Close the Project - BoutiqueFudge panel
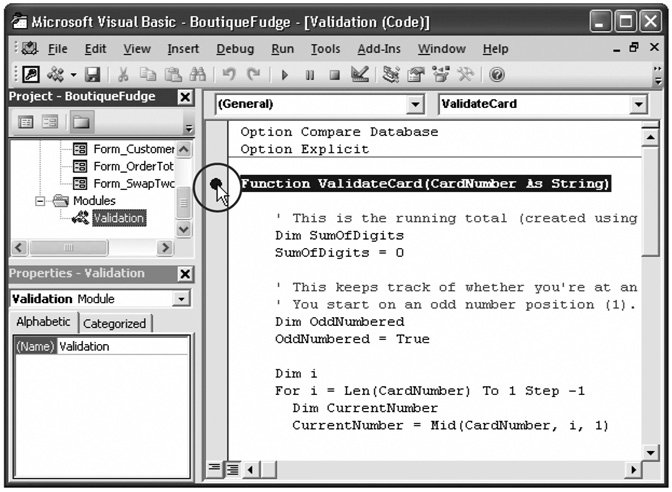The height and width of the screenshot is (492, 672). [x=185, y=97]
